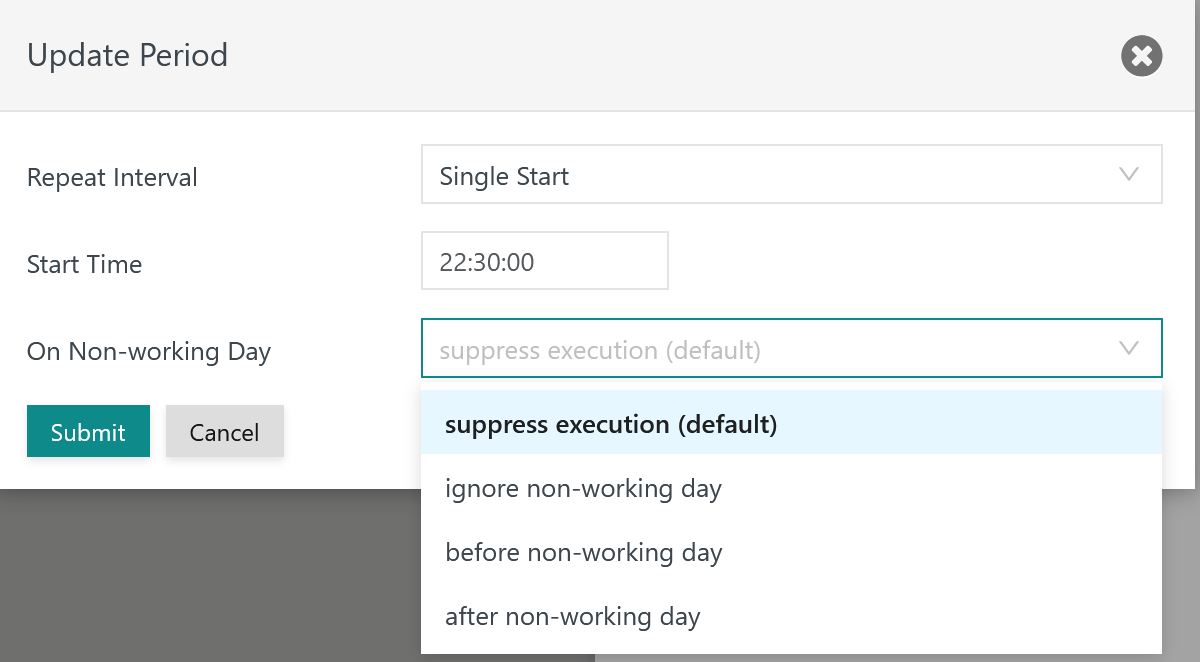The image size is (1200, 662).
Task: Choose ignore non-working day option
Action: 792,488
